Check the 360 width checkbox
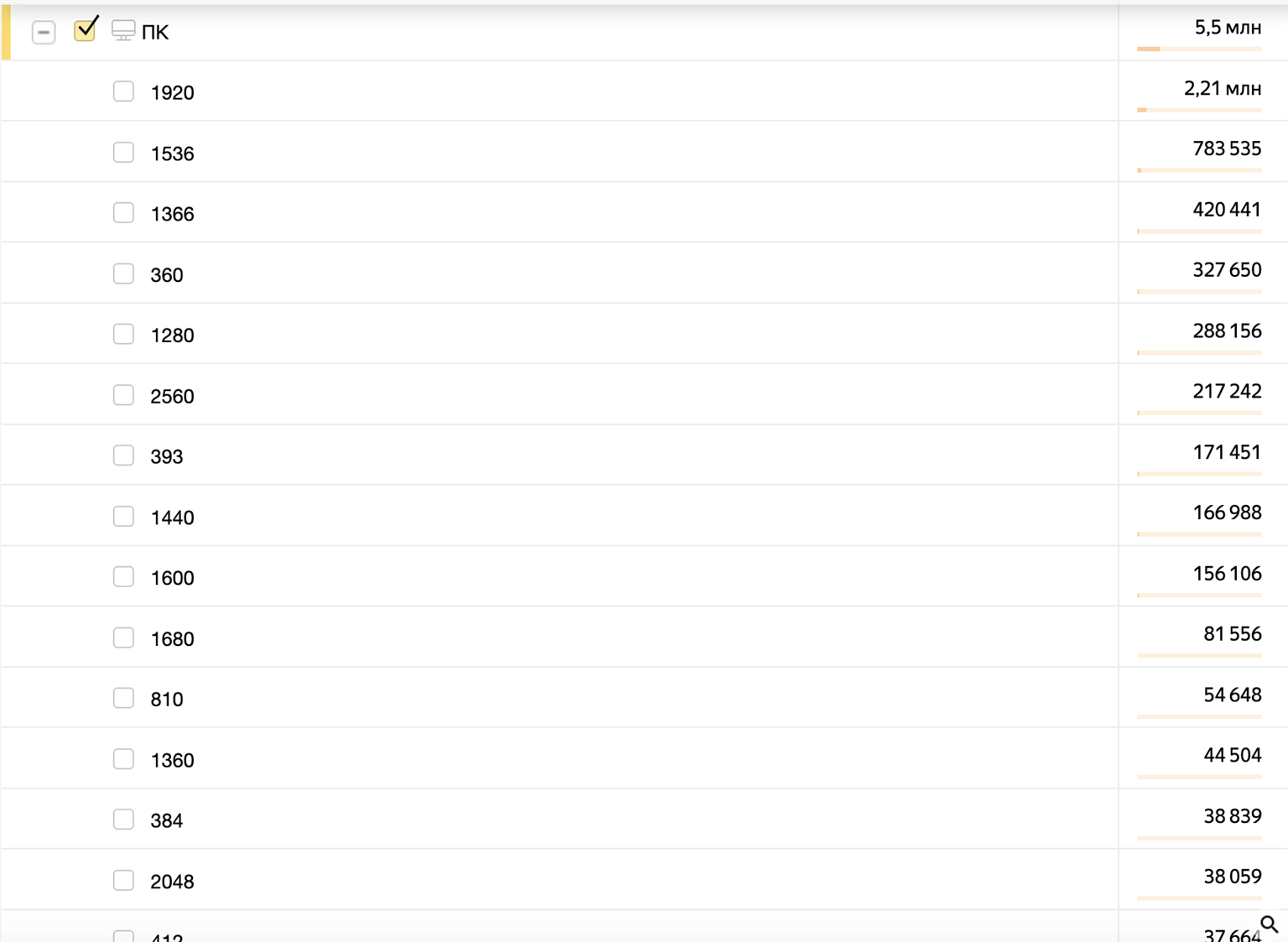The width and height of the screenshot is (1288, 942). point(123,274)
